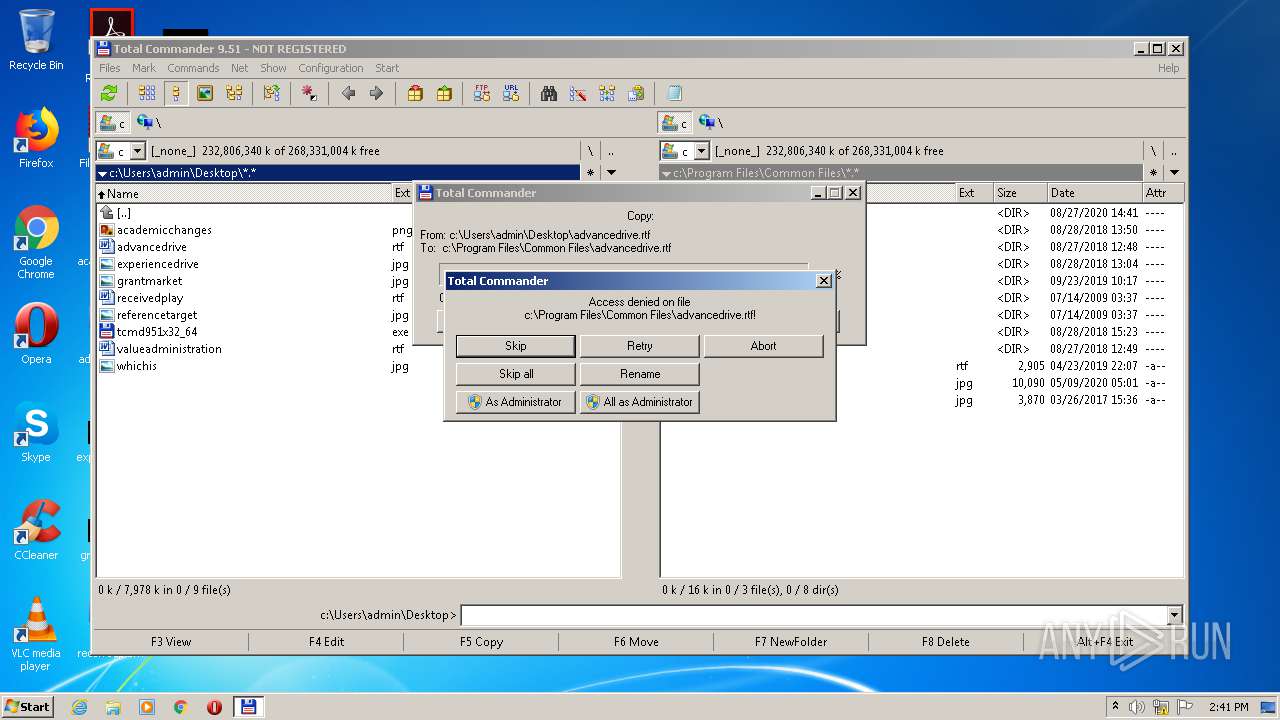Open the Commands menu
The height and width of the screenshot is (720, 1280).
click(193, 68)
